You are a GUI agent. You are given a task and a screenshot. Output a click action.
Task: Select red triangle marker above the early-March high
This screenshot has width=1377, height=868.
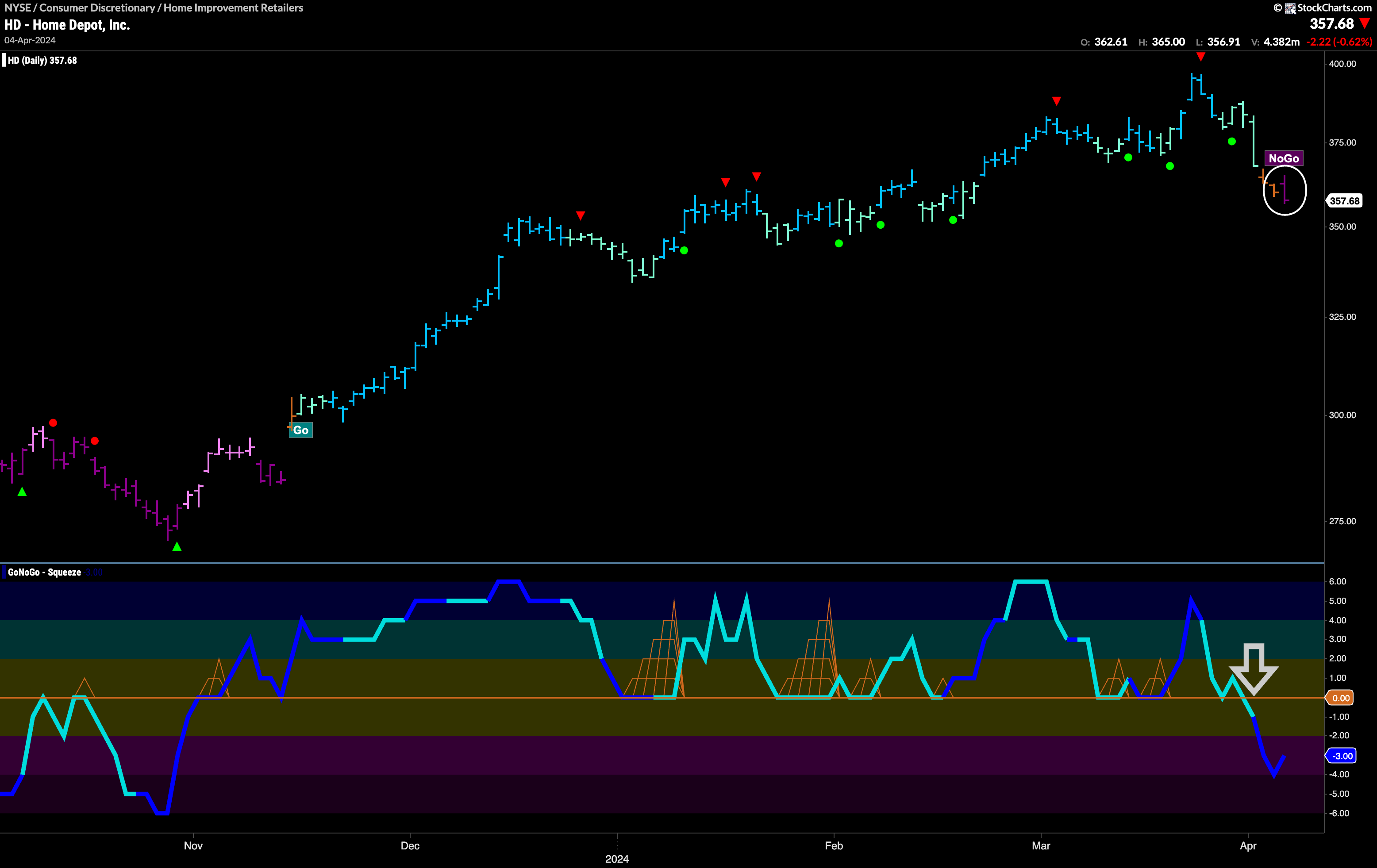(x=1056, y=101)
